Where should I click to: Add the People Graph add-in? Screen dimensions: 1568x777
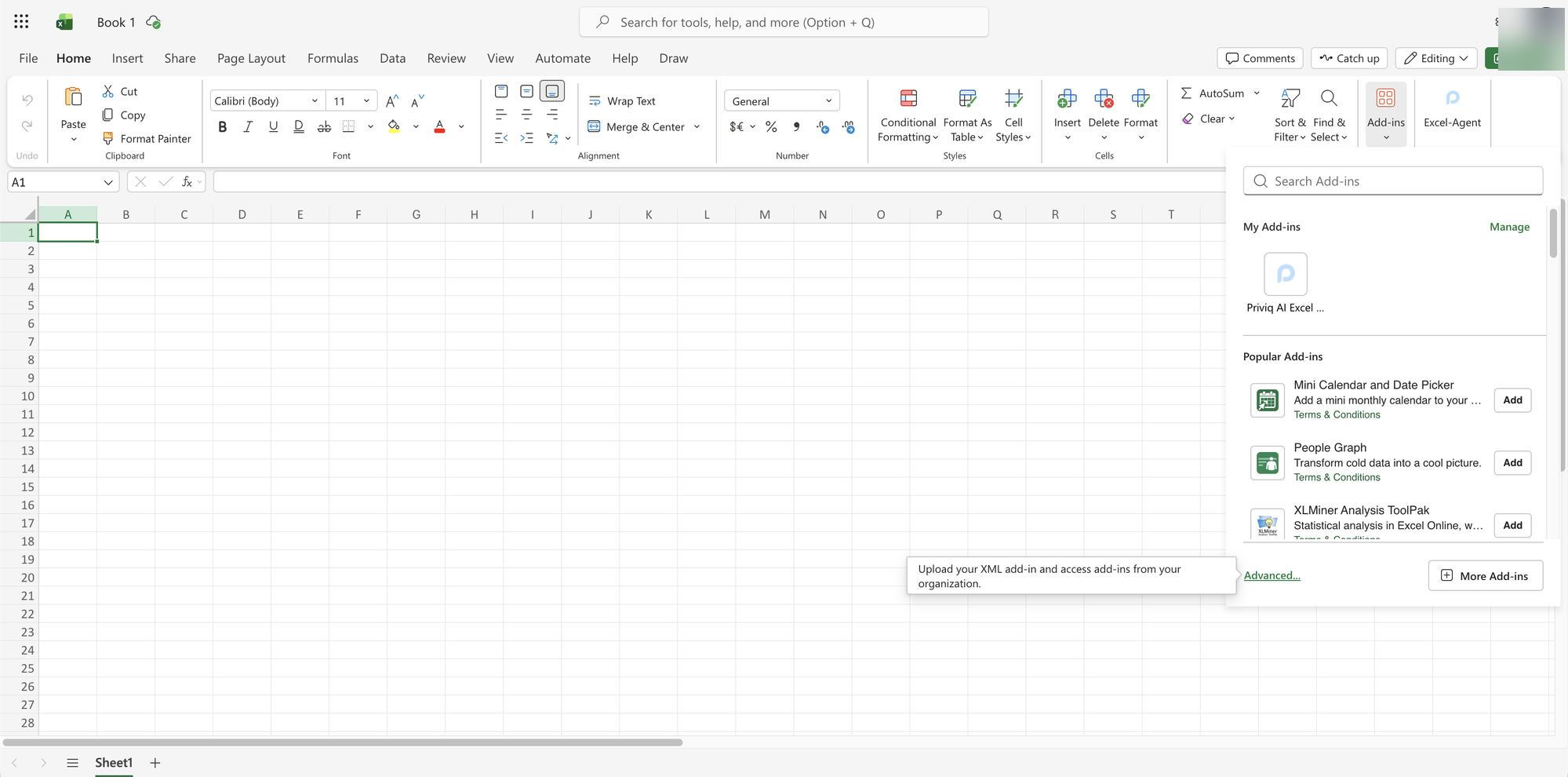coord(1512,462)
